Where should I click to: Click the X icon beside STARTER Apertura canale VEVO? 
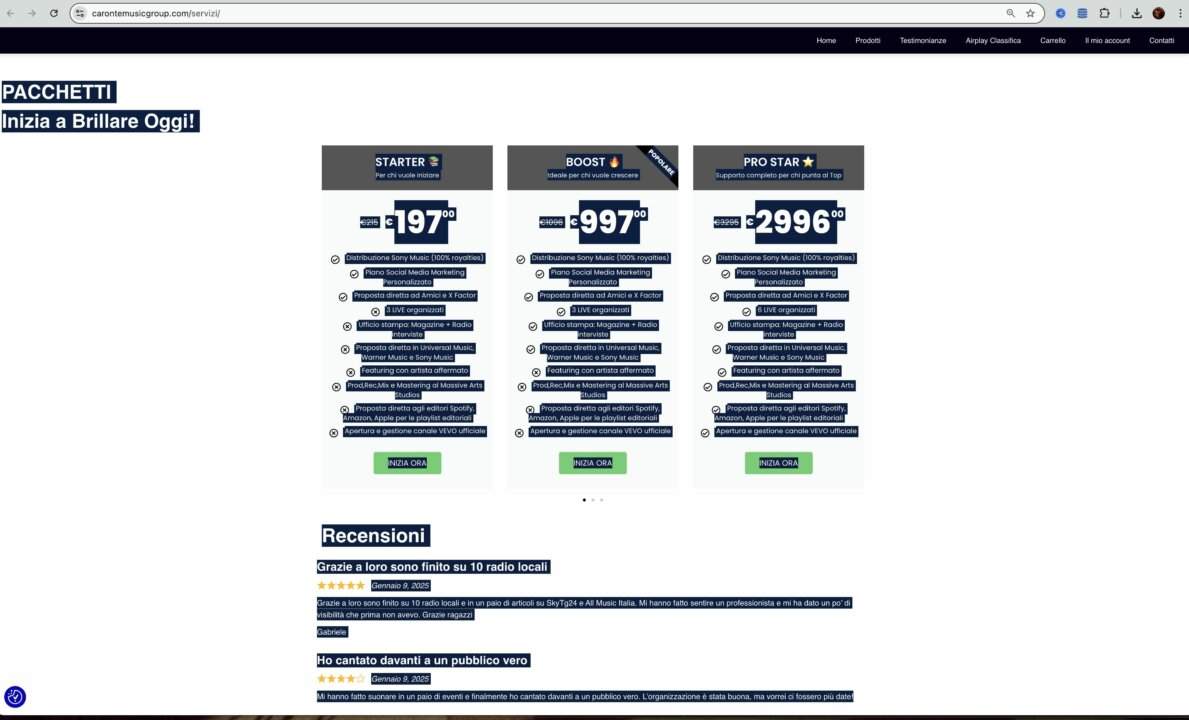[x=334, y=433]
